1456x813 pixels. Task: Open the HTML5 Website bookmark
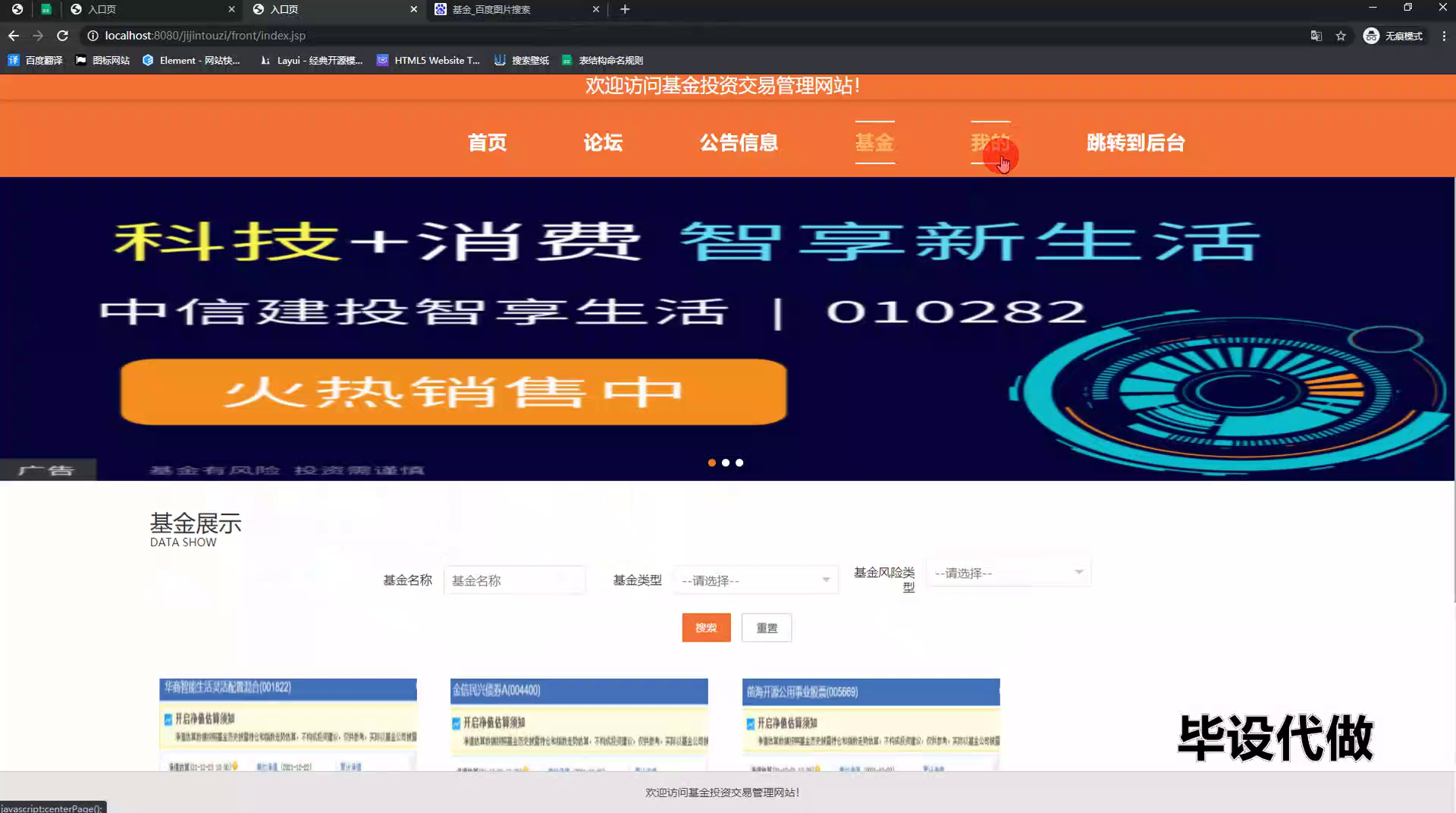(x=428, y=60)
